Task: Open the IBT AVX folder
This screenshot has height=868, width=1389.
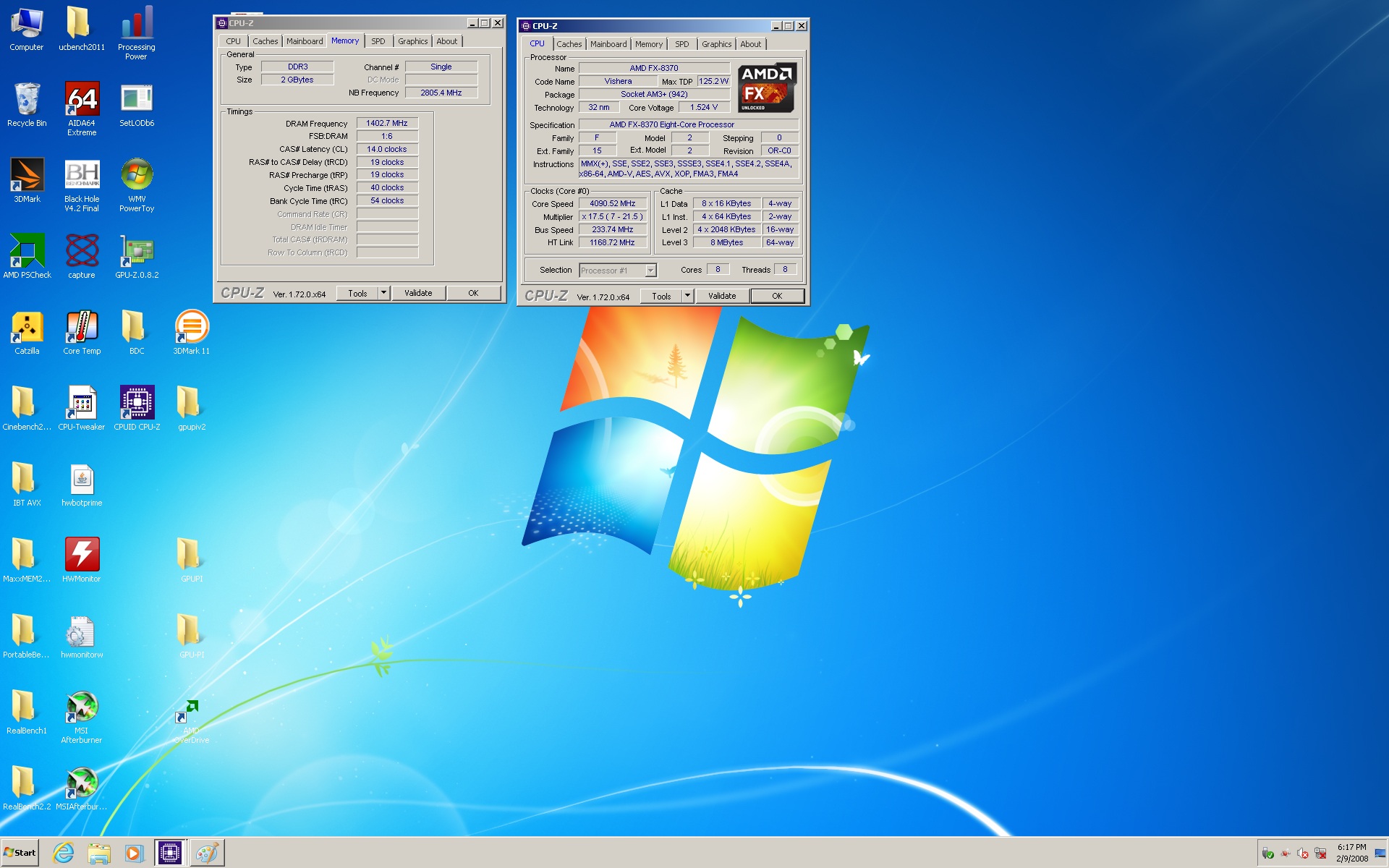Action: point(27,485)
